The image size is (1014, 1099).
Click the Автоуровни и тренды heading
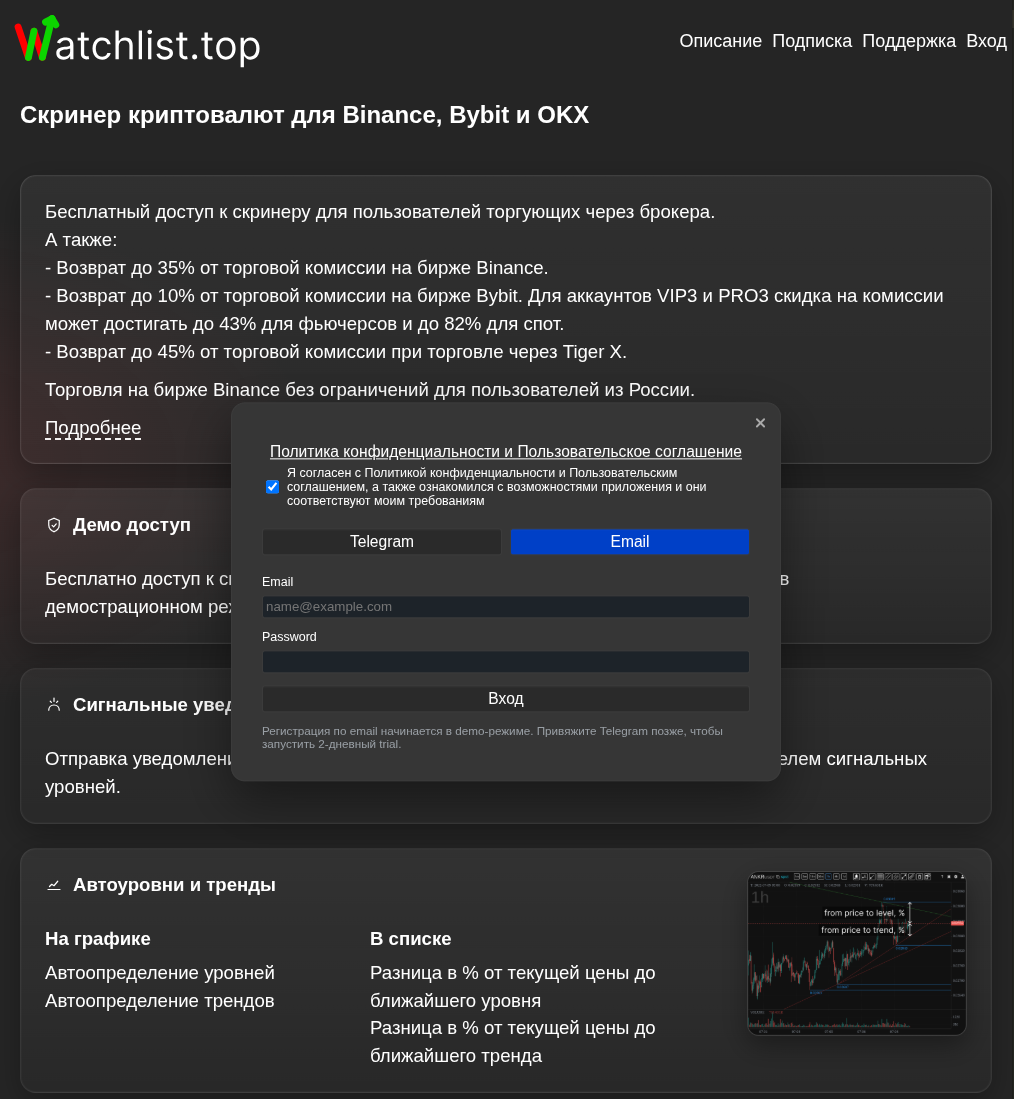pyautogui.click(x=174, y=885)
